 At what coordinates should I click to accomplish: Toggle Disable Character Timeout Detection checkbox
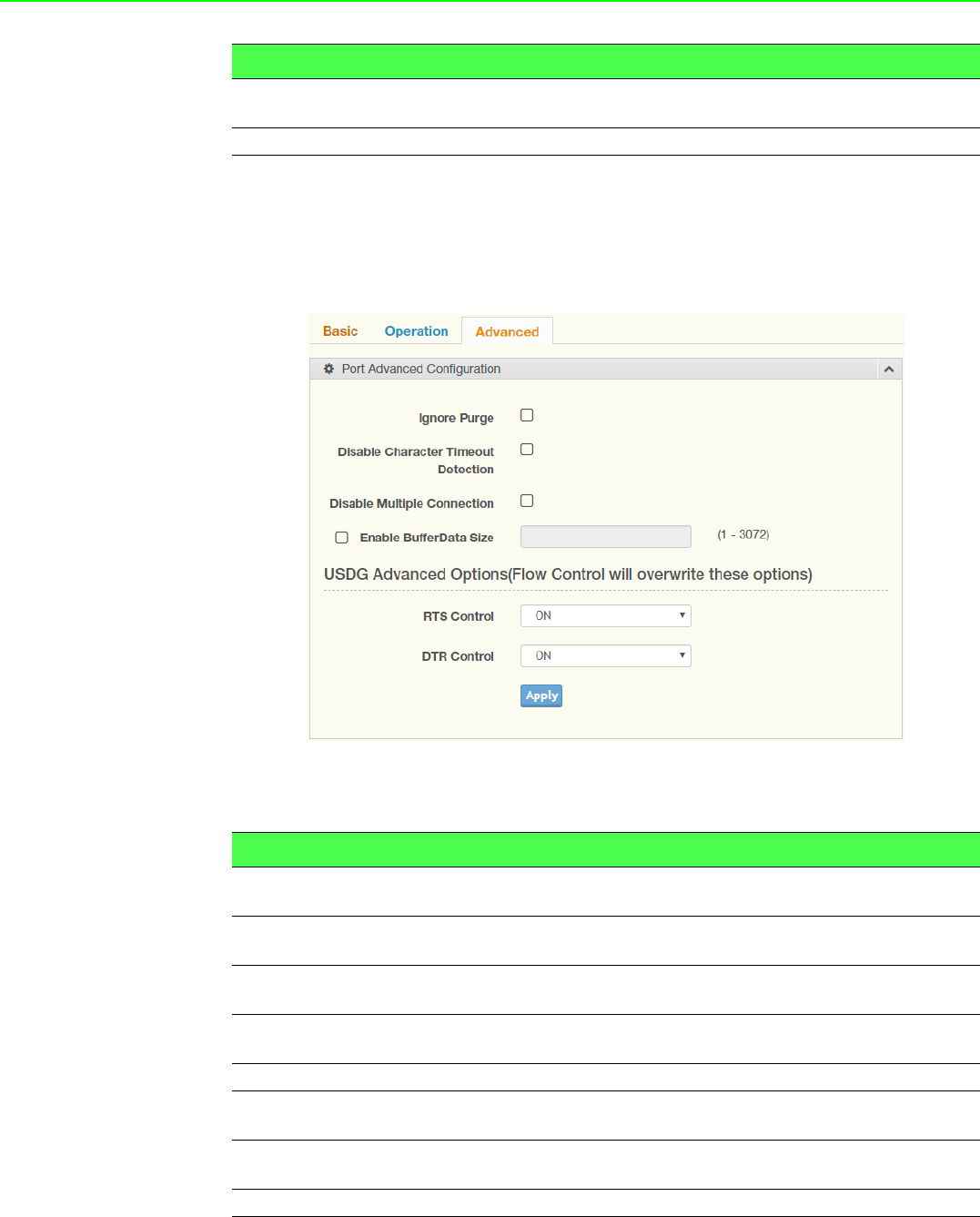tap(527, 450)
